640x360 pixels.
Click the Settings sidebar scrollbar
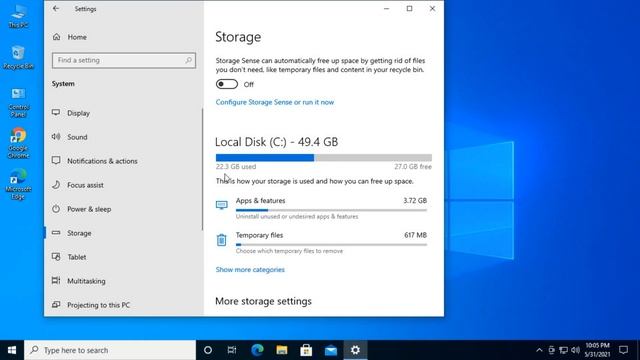tap(202, 169)
